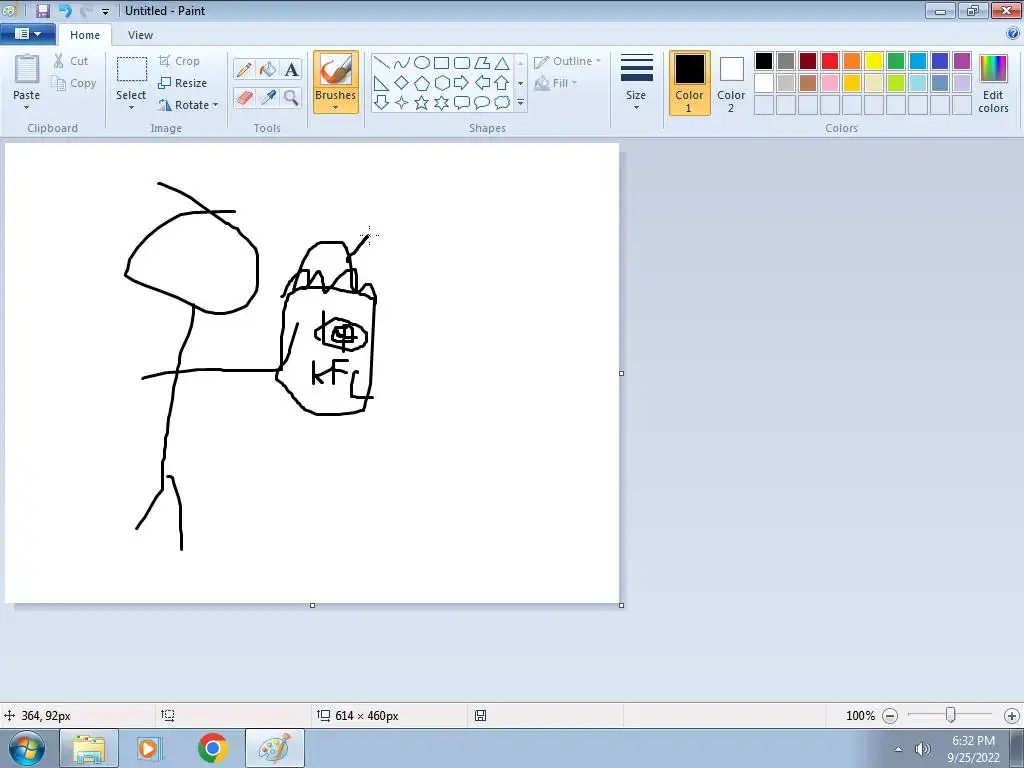
Task: Choose the Rectangle shape
Action: tap(441, 63)
